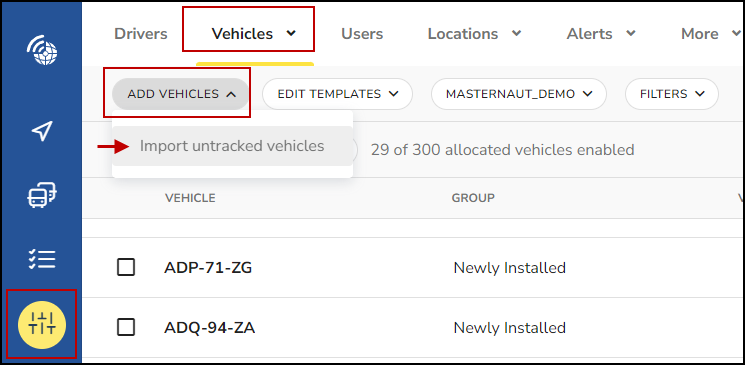Expand the EDIT TEMPLATES dropdown
The width and height of the screenshot is (745, 365).
click(x=337, y=94)
